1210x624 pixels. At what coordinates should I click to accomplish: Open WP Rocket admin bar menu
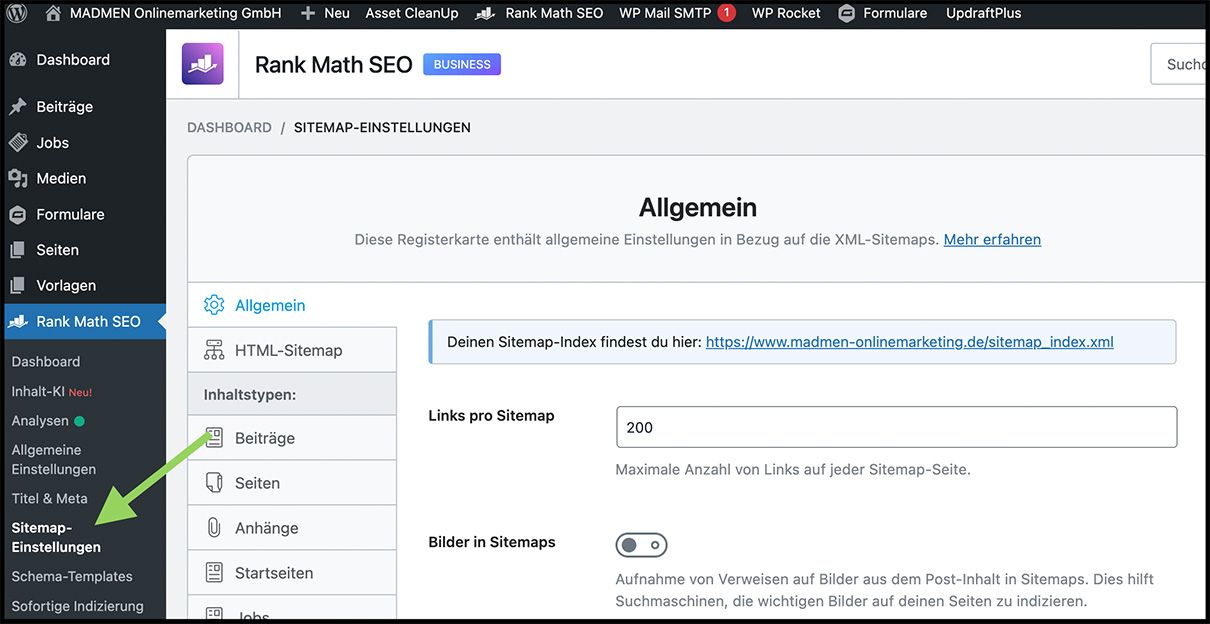pos(786,13)
